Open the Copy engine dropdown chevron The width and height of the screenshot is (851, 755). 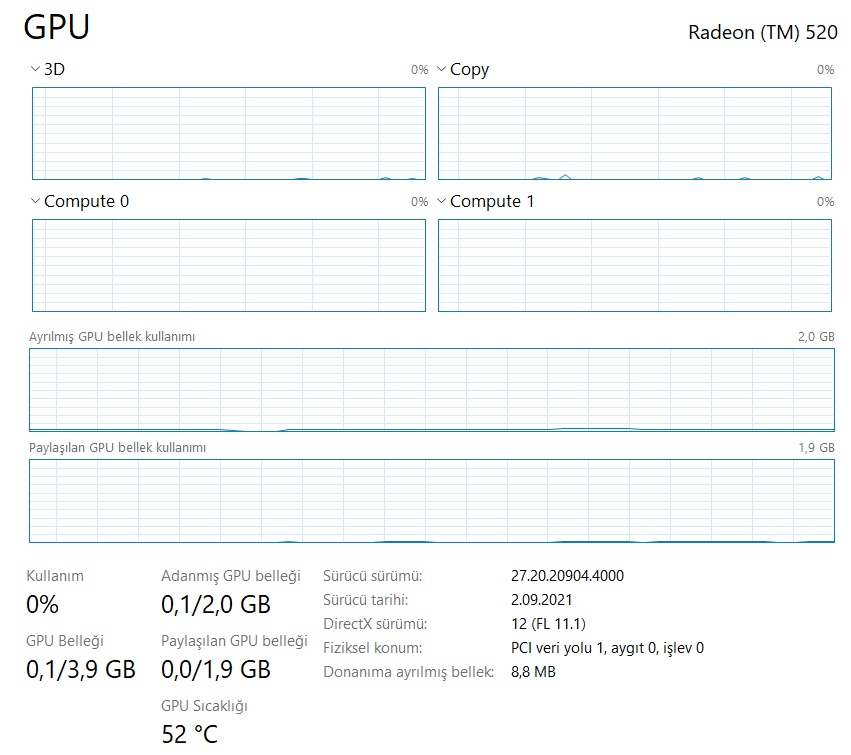point(441,69)
